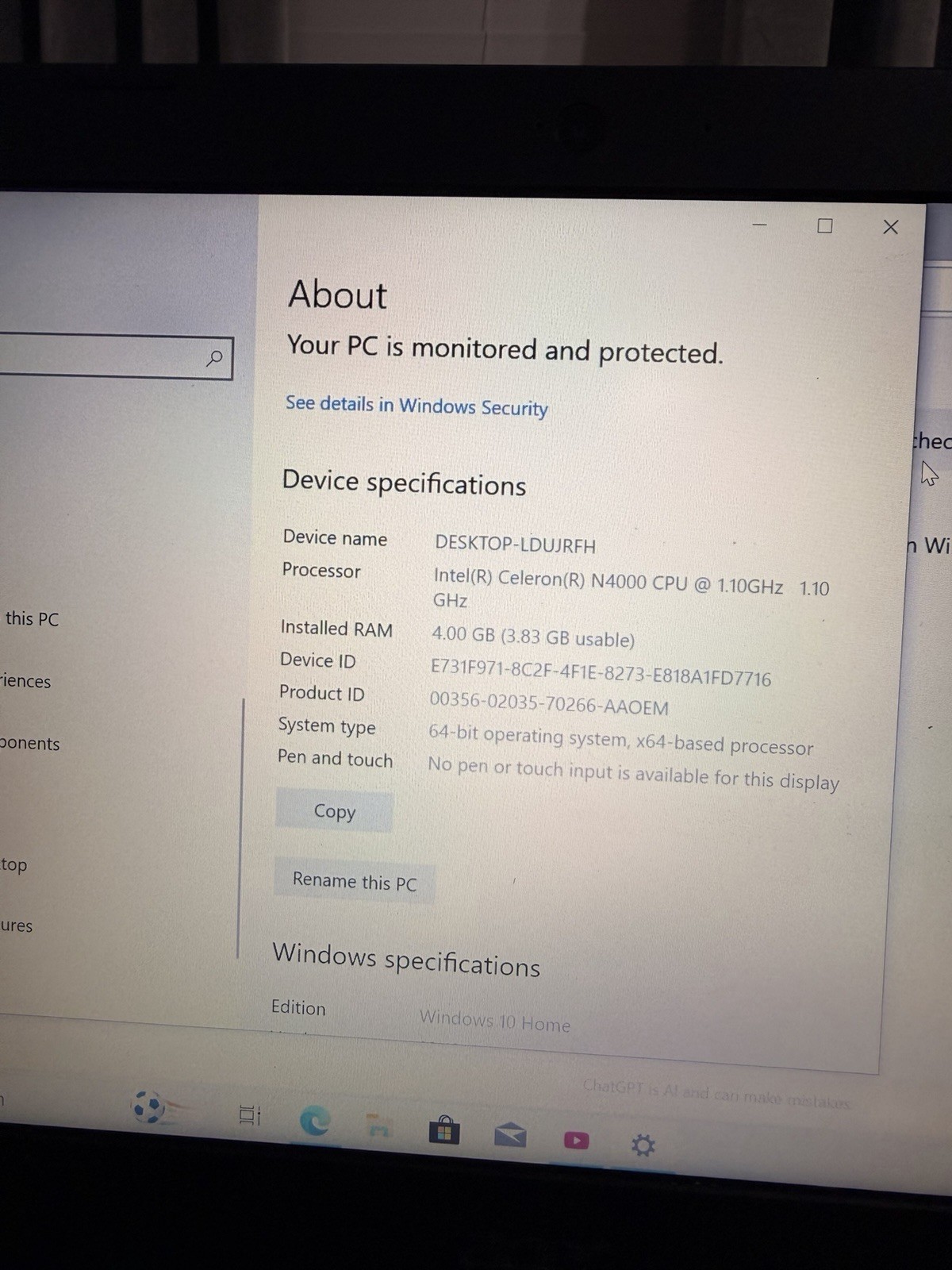Screen dimensions: 952x1270
Task: Click the Rename this PC button
Action: [354, 881]
